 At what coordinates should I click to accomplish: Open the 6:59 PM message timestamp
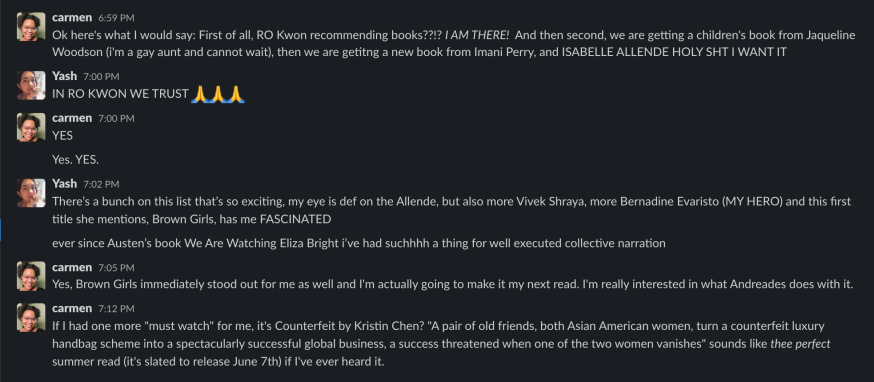click(116, 18)
